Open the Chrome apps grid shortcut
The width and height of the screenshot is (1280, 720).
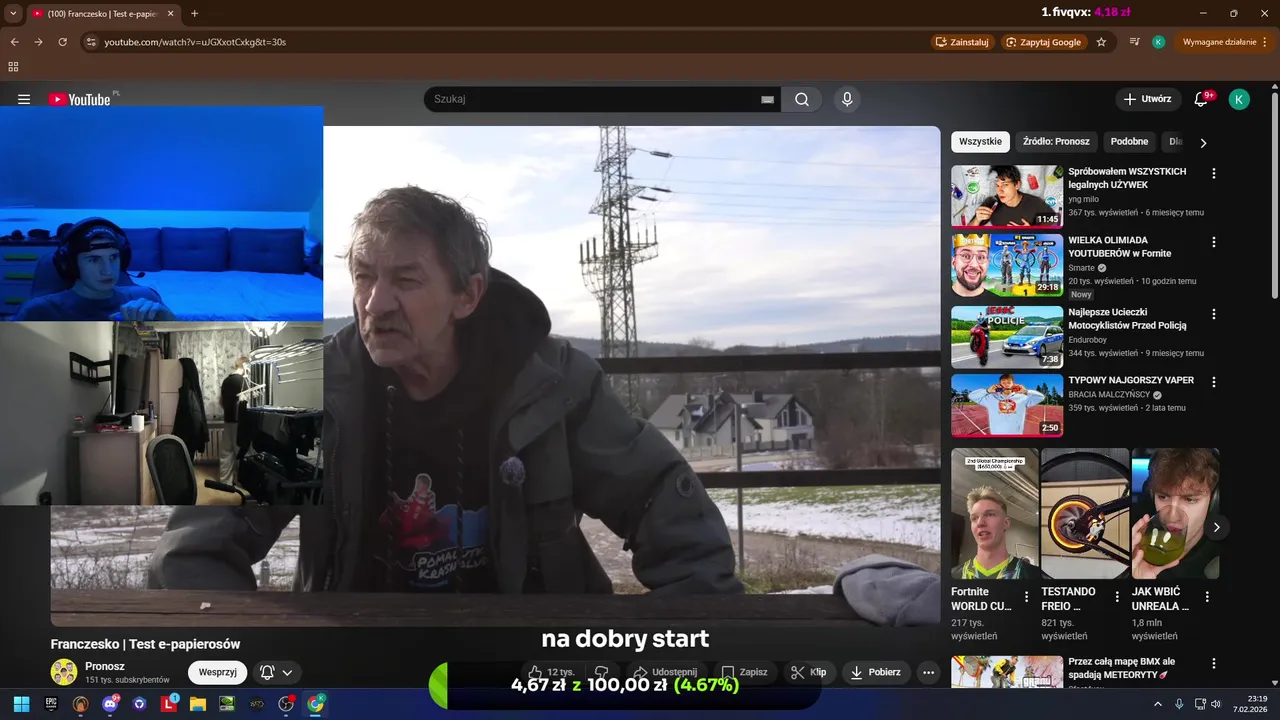tap(13, 67)
